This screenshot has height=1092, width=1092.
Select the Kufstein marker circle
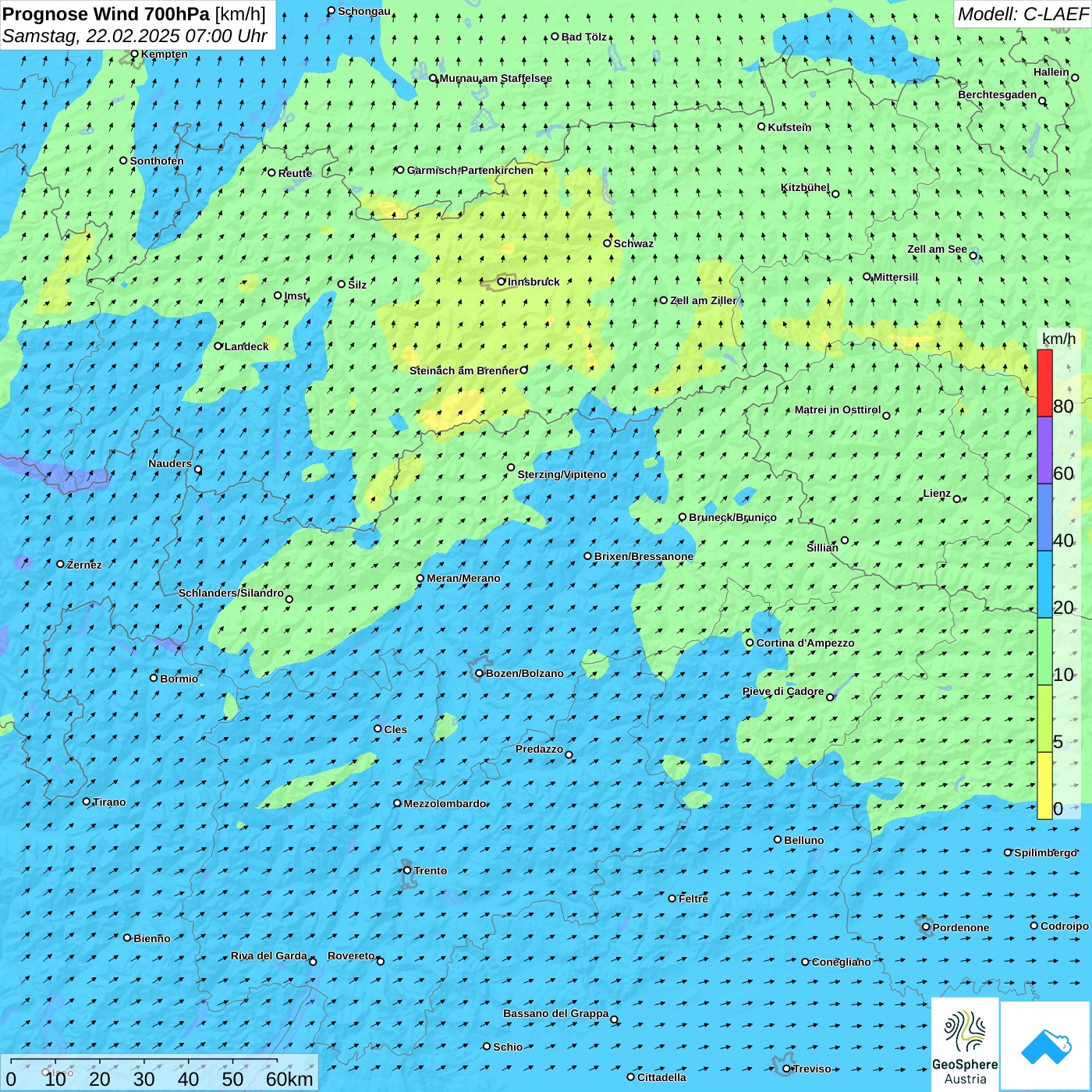762,126
